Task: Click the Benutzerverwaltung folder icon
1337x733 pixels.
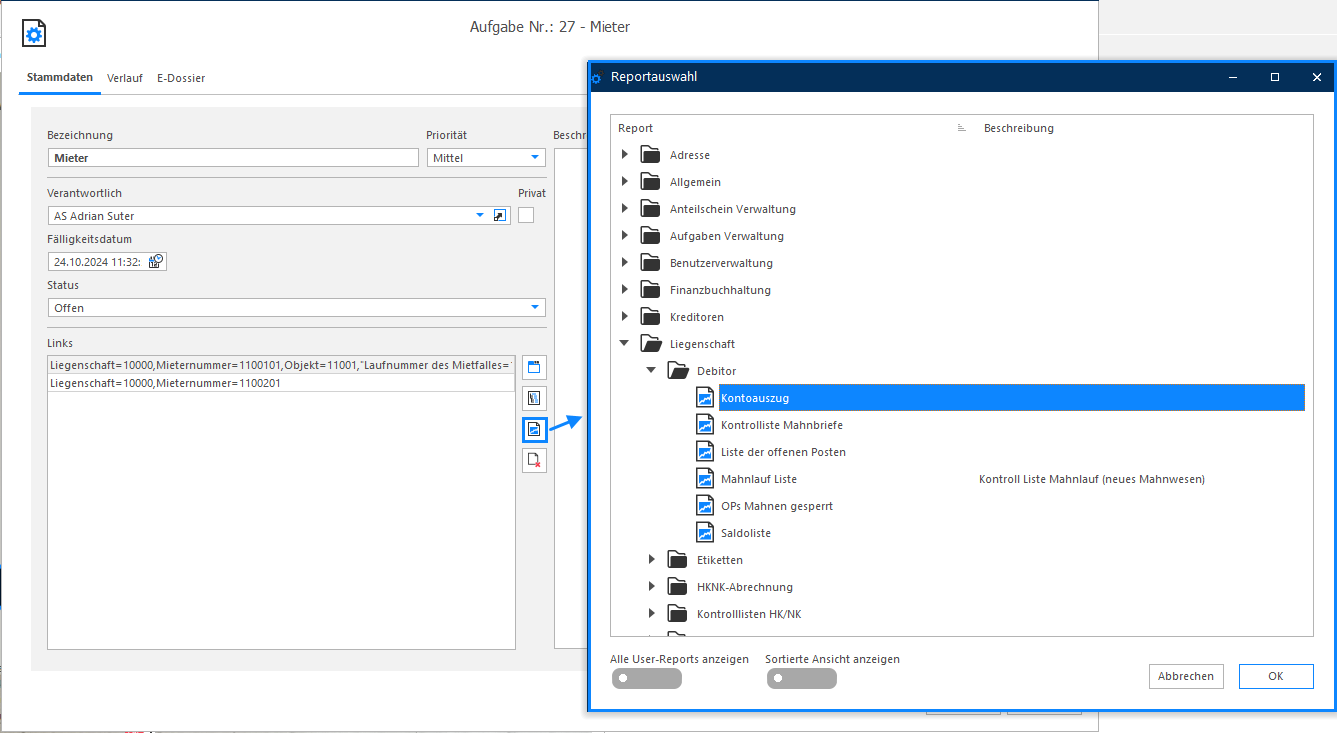Action: 651,263
